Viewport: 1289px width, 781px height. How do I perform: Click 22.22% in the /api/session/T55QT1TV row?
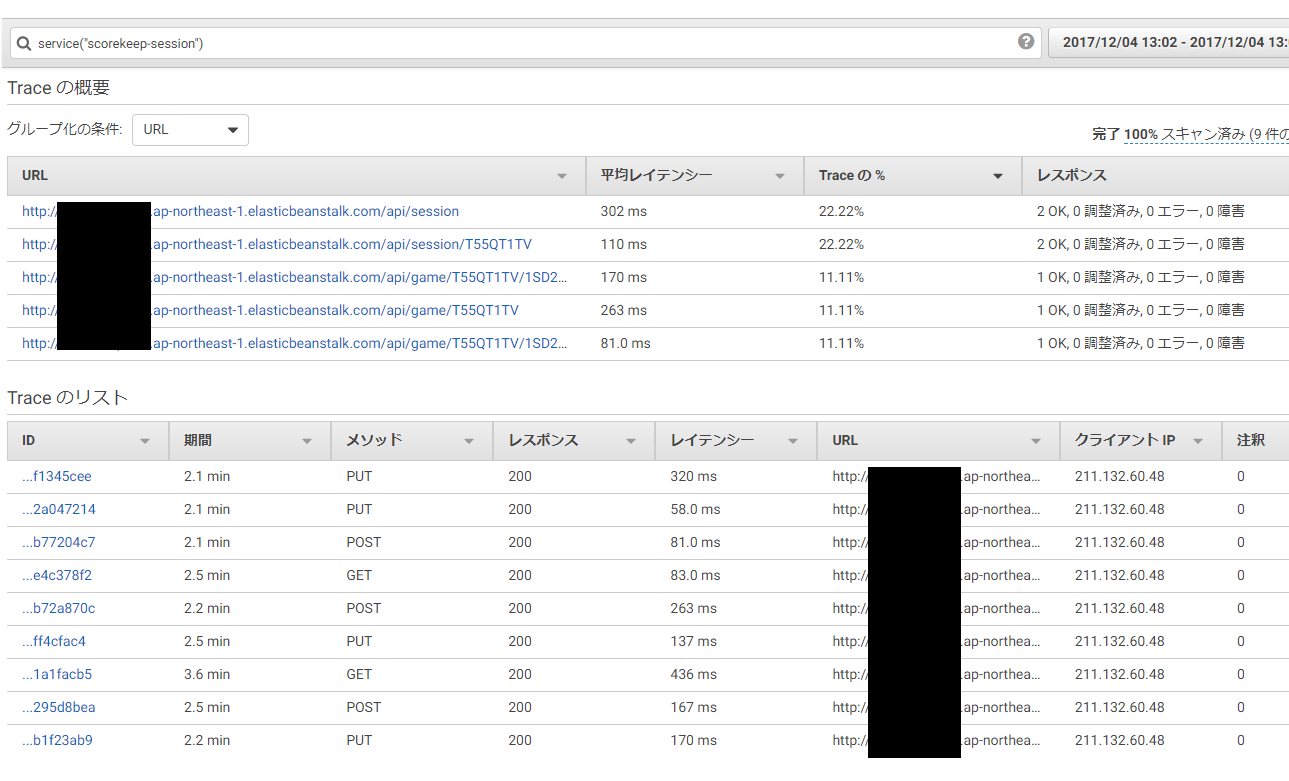[x=841, y=244]
